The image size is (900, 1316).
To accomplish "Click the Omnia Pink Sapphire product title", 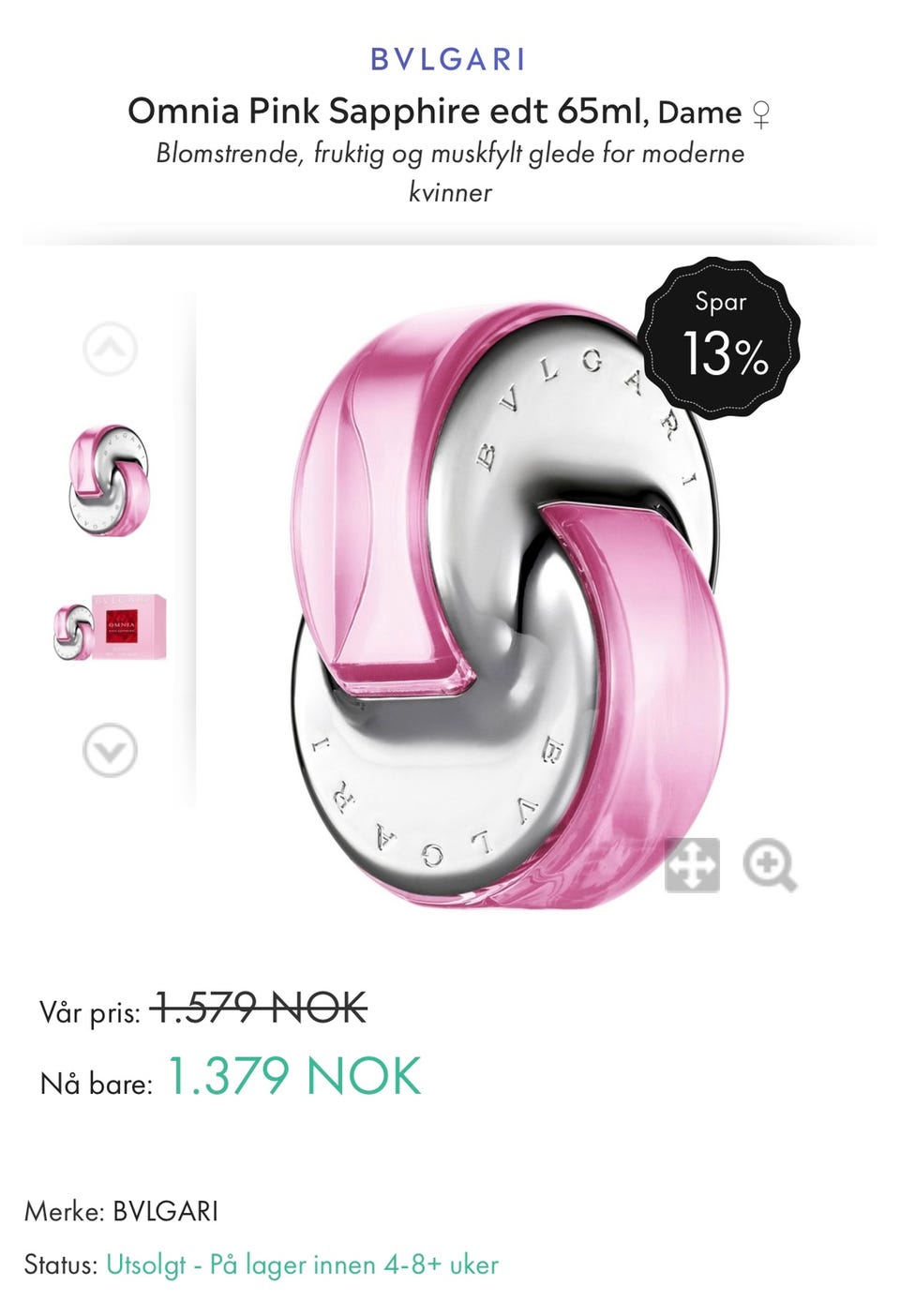I will pos(388,112).
